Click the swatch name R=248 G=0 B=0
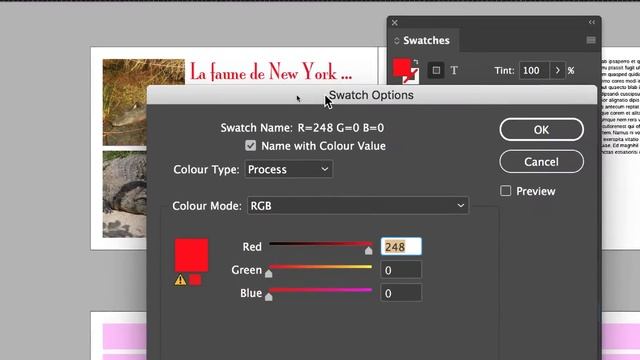 pos(341,128)
